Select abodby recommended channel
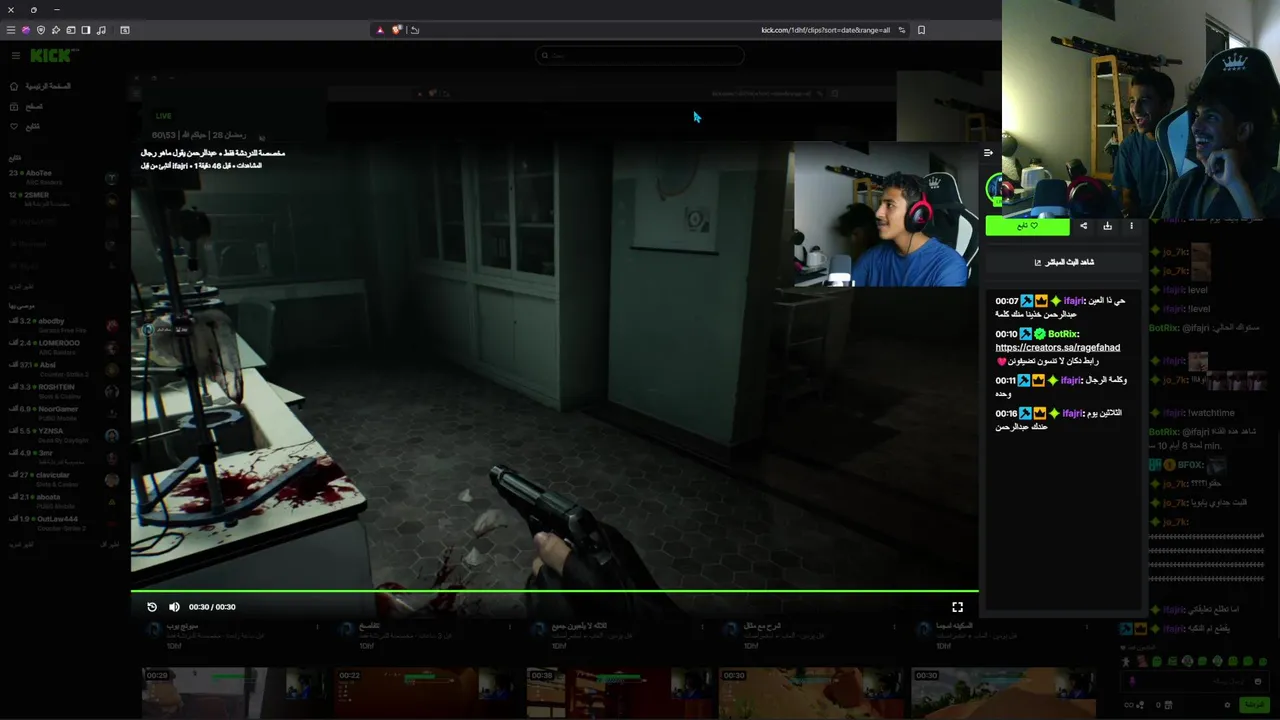Viewport: 1280px width, 720px height. pos(62,325)
